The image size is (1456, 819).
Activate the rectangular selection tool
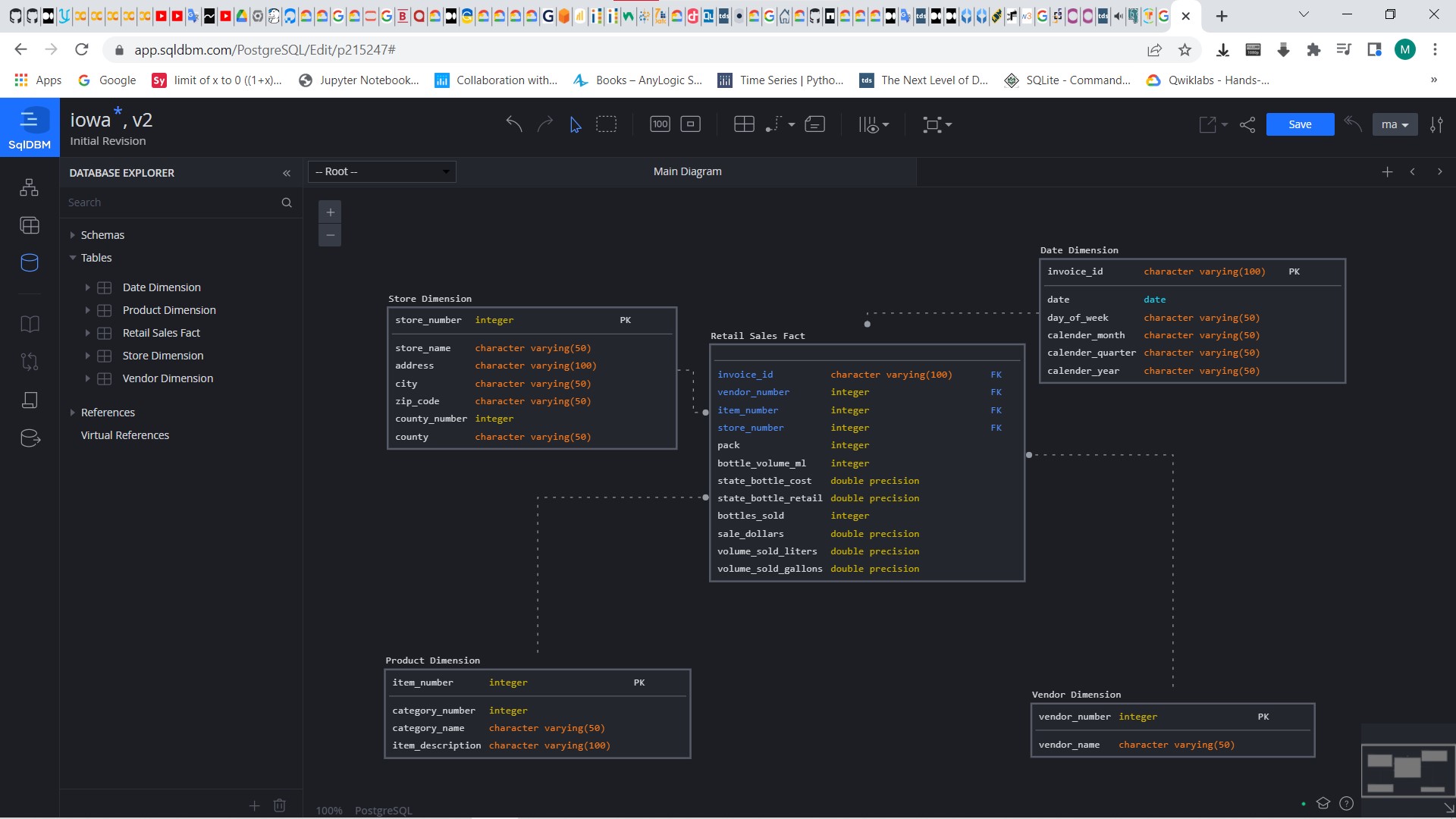[606, 124]
